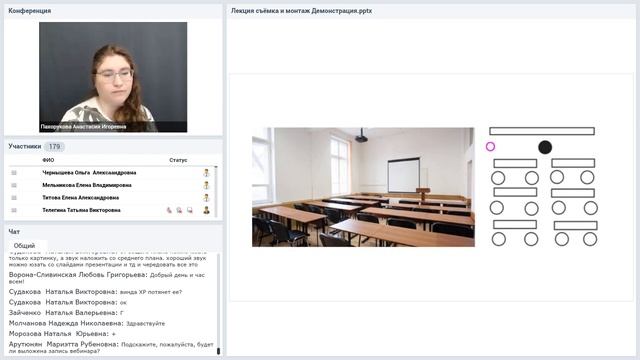This screenshot has width=640, height=360.
Task: Select participant Мельникова Елена Владимировна
Action: [x=87, y=185]
